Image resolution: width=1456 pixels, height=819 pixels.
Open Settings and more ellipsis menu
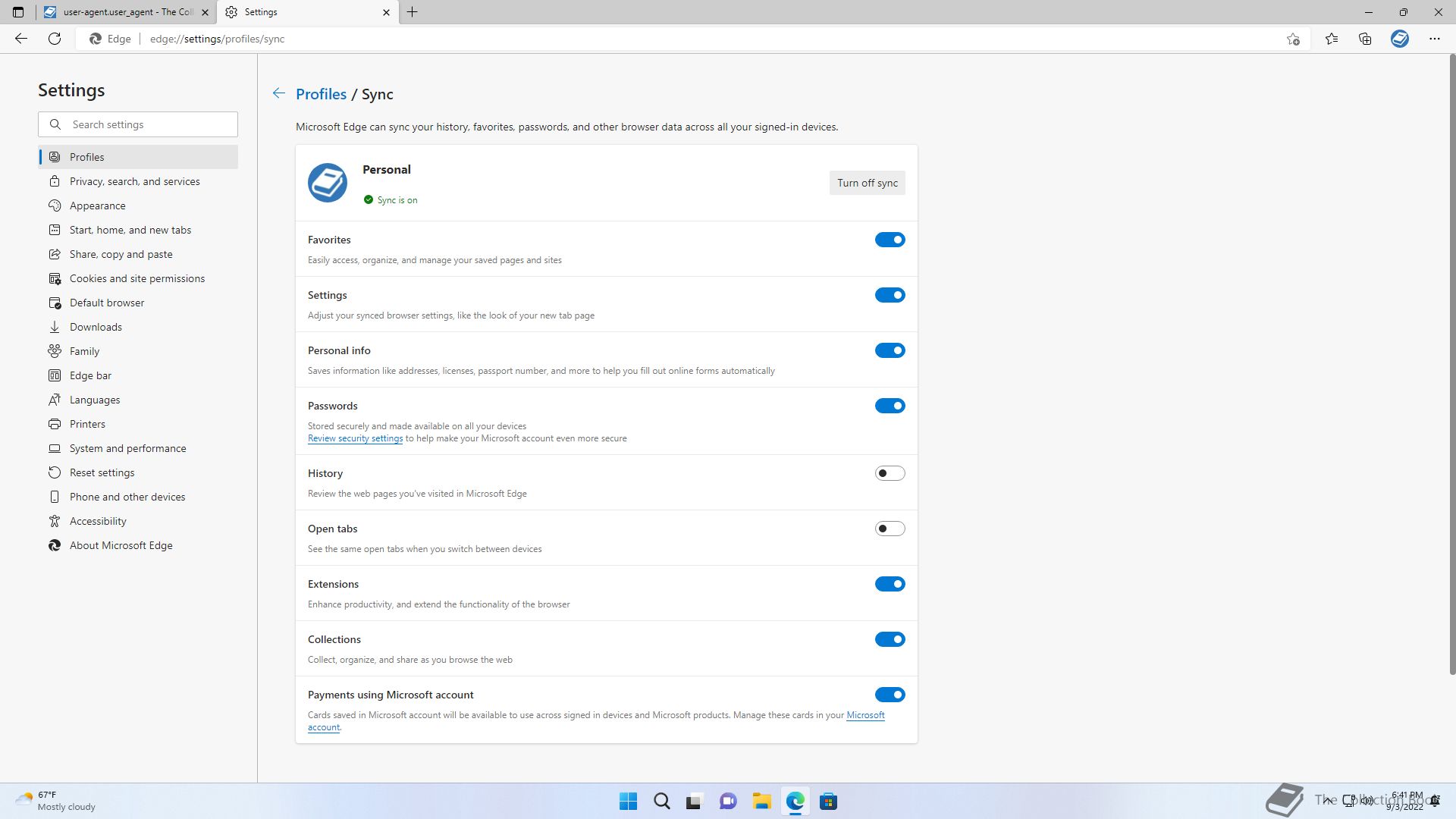(1435, 39)
